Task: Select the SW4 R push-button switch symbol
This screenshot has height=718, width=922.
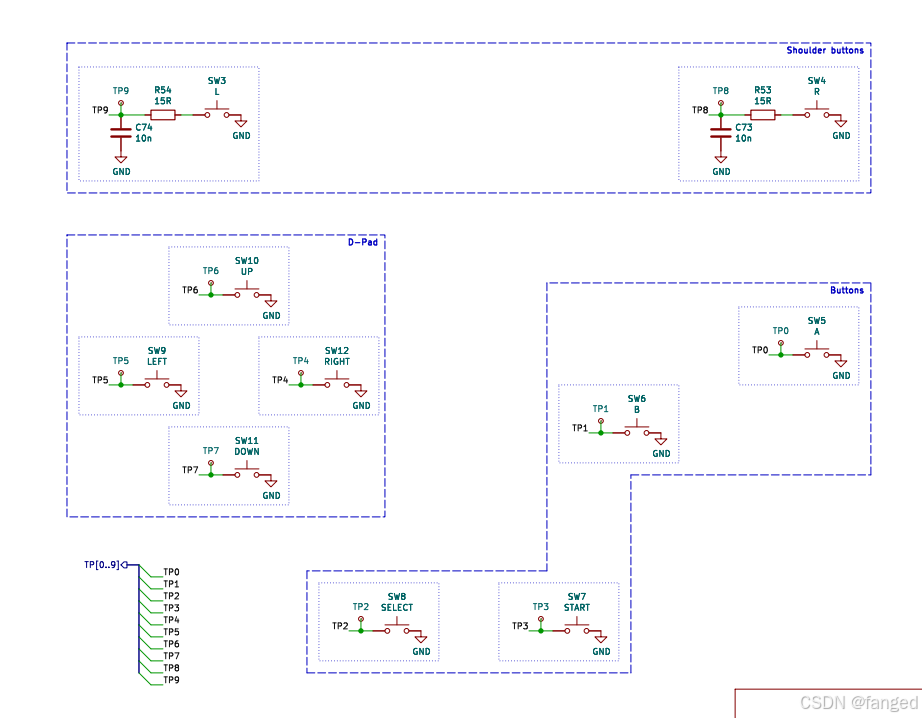Action: (816, 111)
